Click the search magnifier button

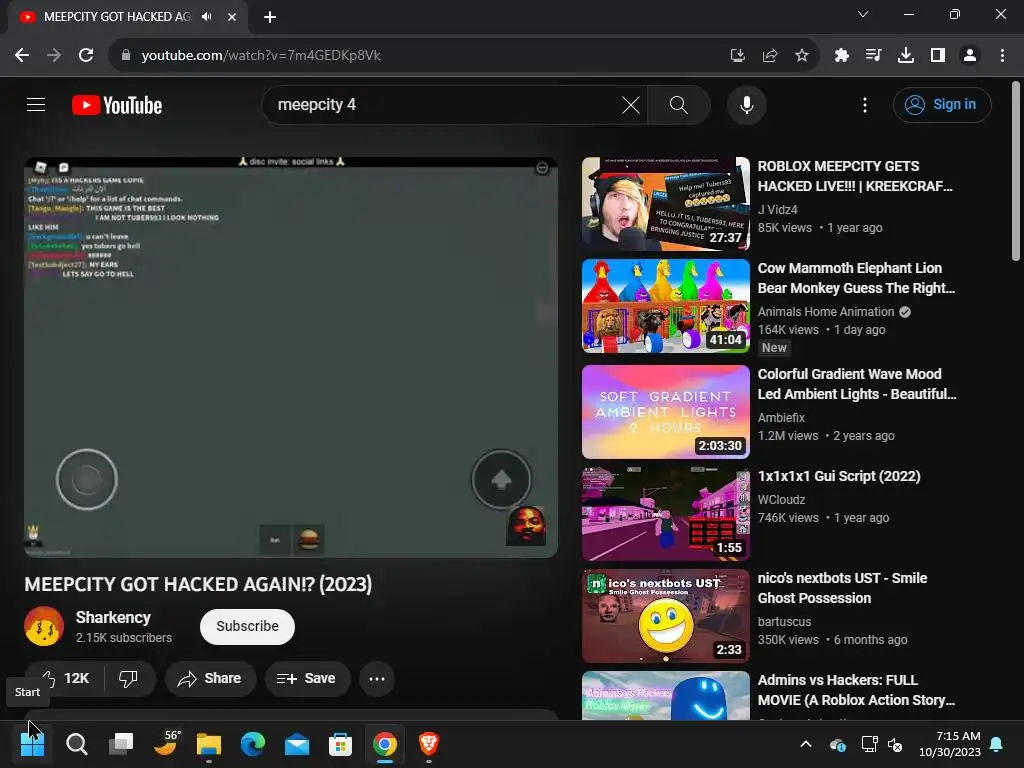[x=679, y=104]
